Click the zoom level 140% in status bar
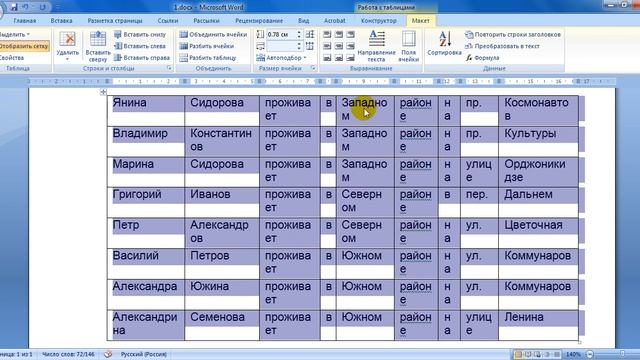 (x=573, y=354)
